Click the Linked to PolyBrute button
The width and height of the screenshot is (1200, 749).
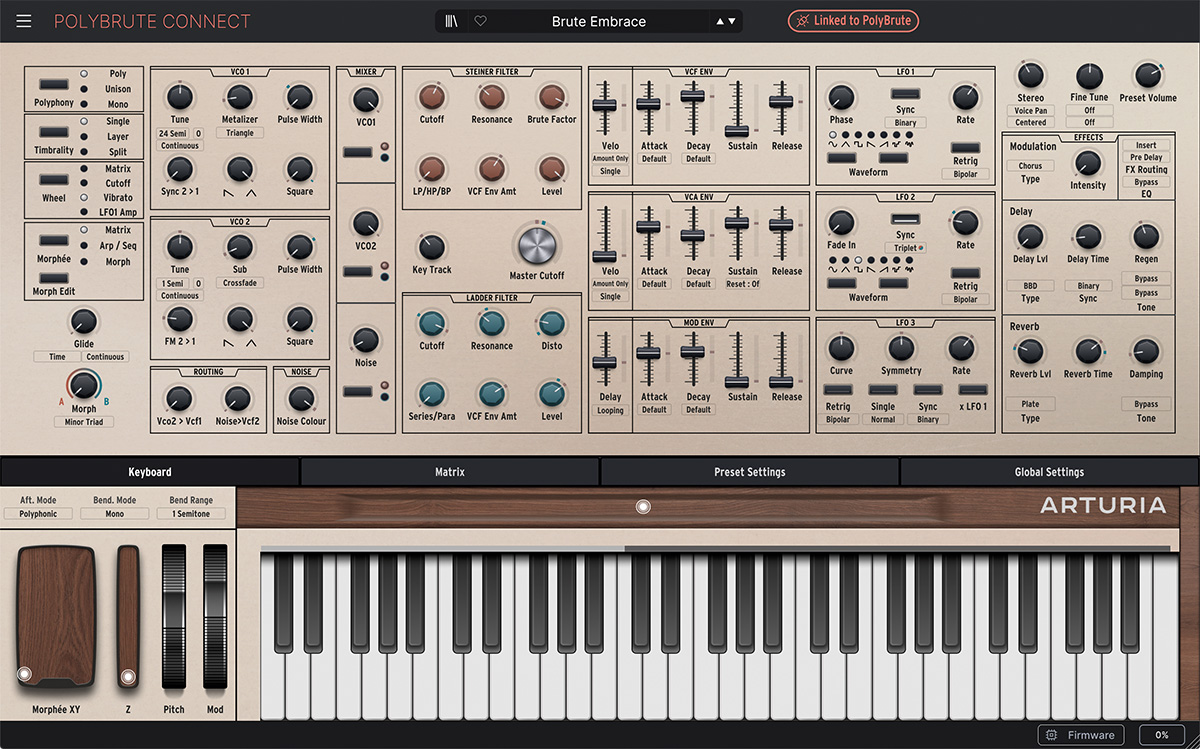coord(853,21)
